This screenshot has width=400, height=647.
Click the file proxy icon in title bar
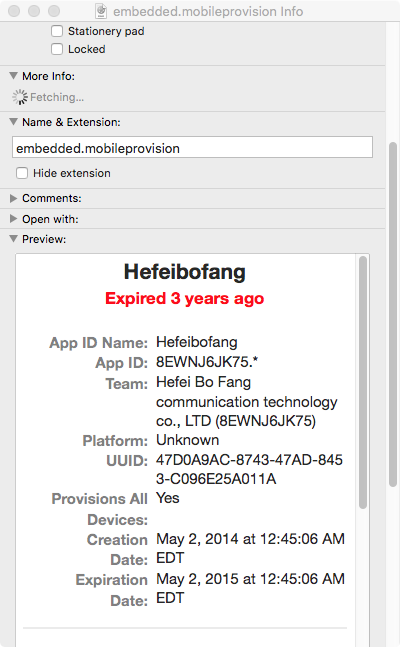tap(101, 11)
